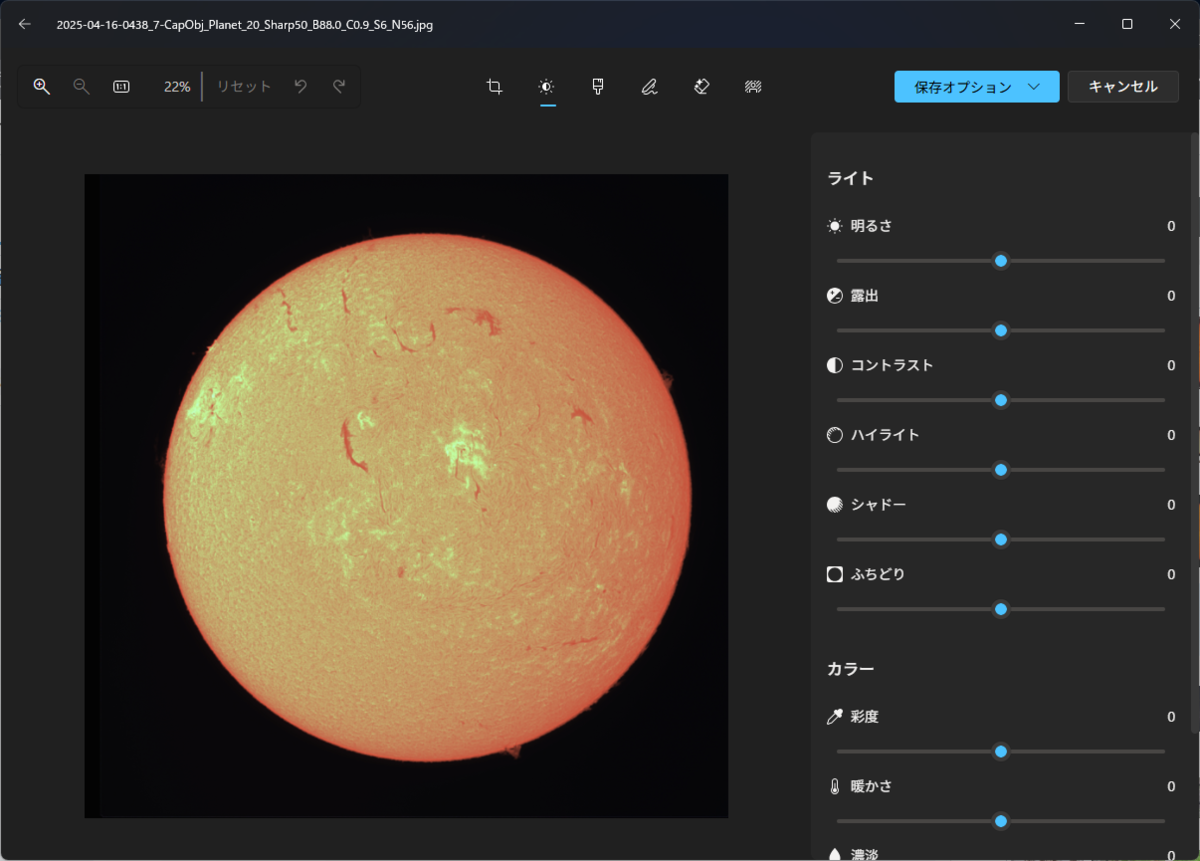The width and height of the screenshot is (1200, 861).
Task: Click the コントラスト half-circle icon
Action: click(835, 365)
